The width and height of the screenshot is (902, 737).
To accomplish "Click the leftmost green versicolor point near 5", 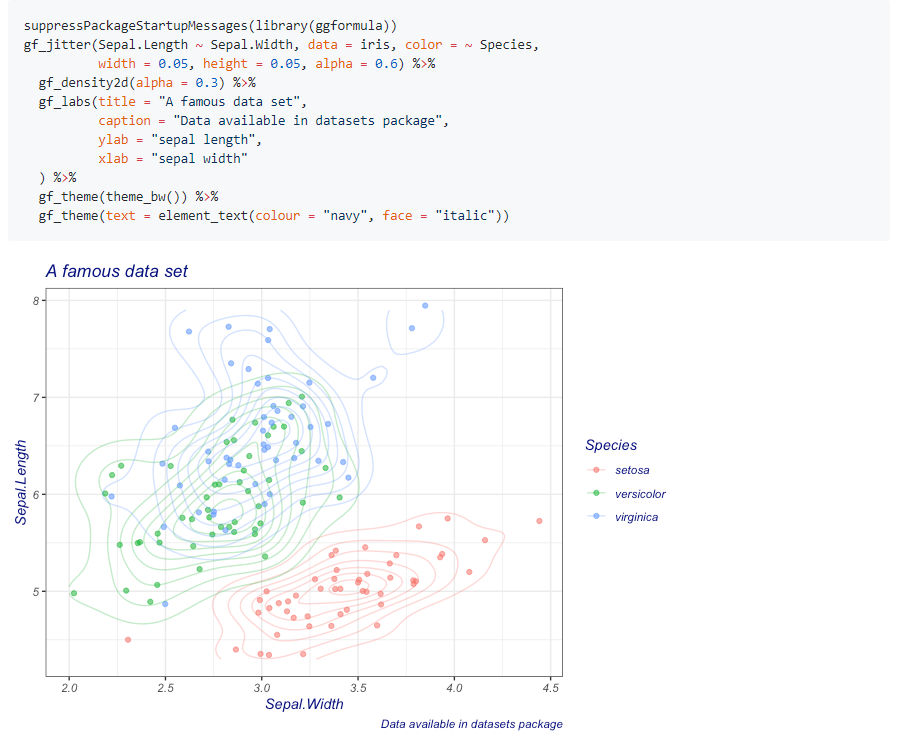I will (74, 593).
